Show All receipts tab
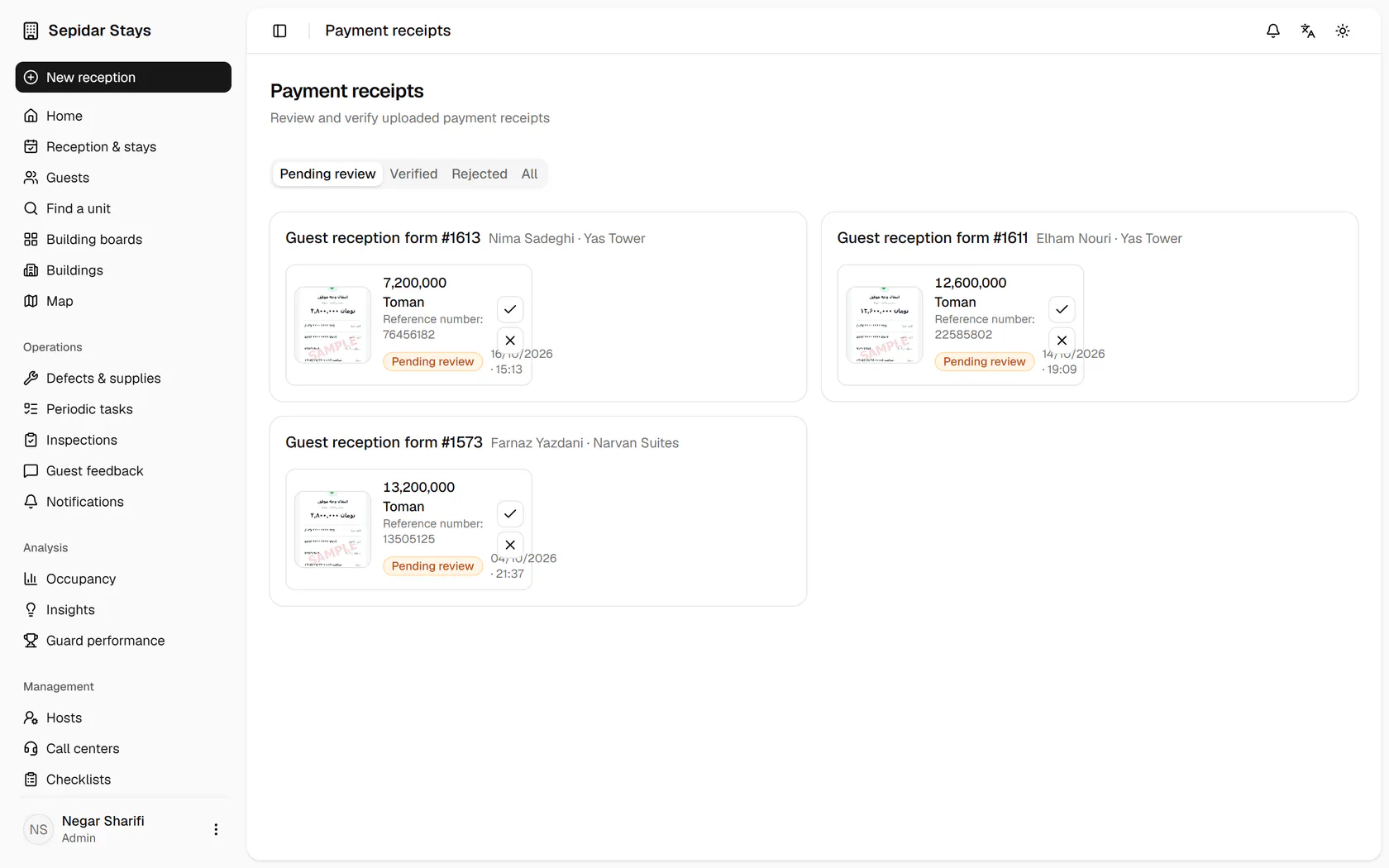The height and width of the screenshot is (868, 1389). click(x=529, y=174)
